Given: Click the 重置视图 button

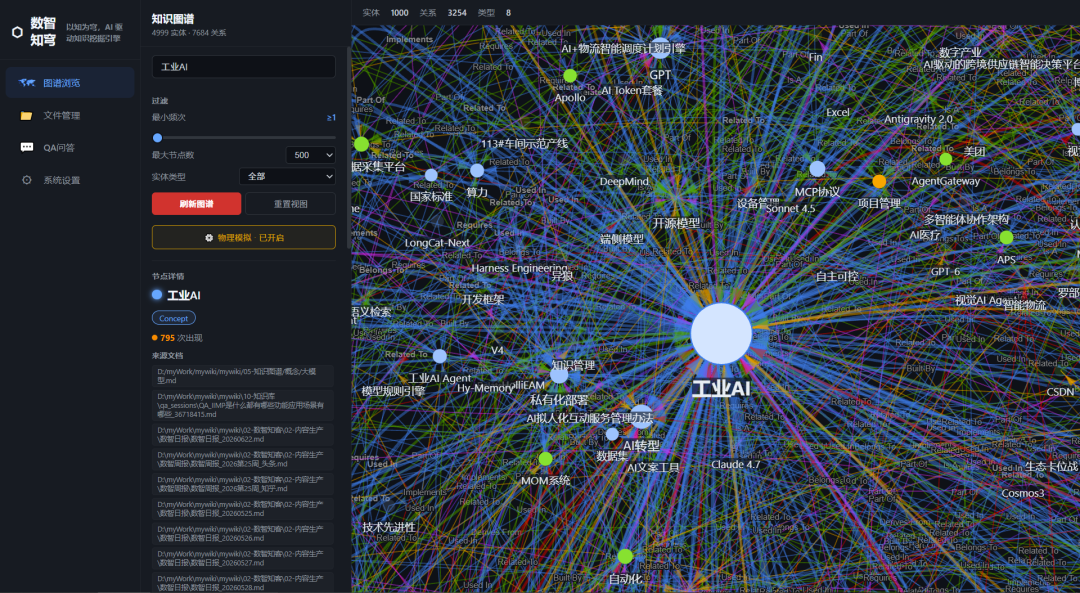Looking at the screenshot, I should pos(291,204).
